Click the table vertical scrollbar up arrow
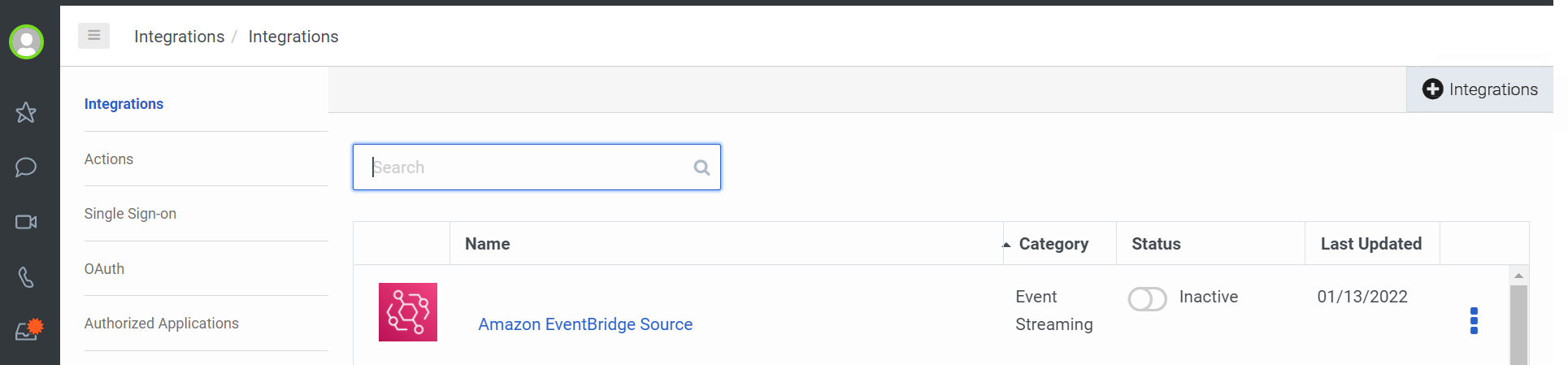 click(x=1518, y=276)
